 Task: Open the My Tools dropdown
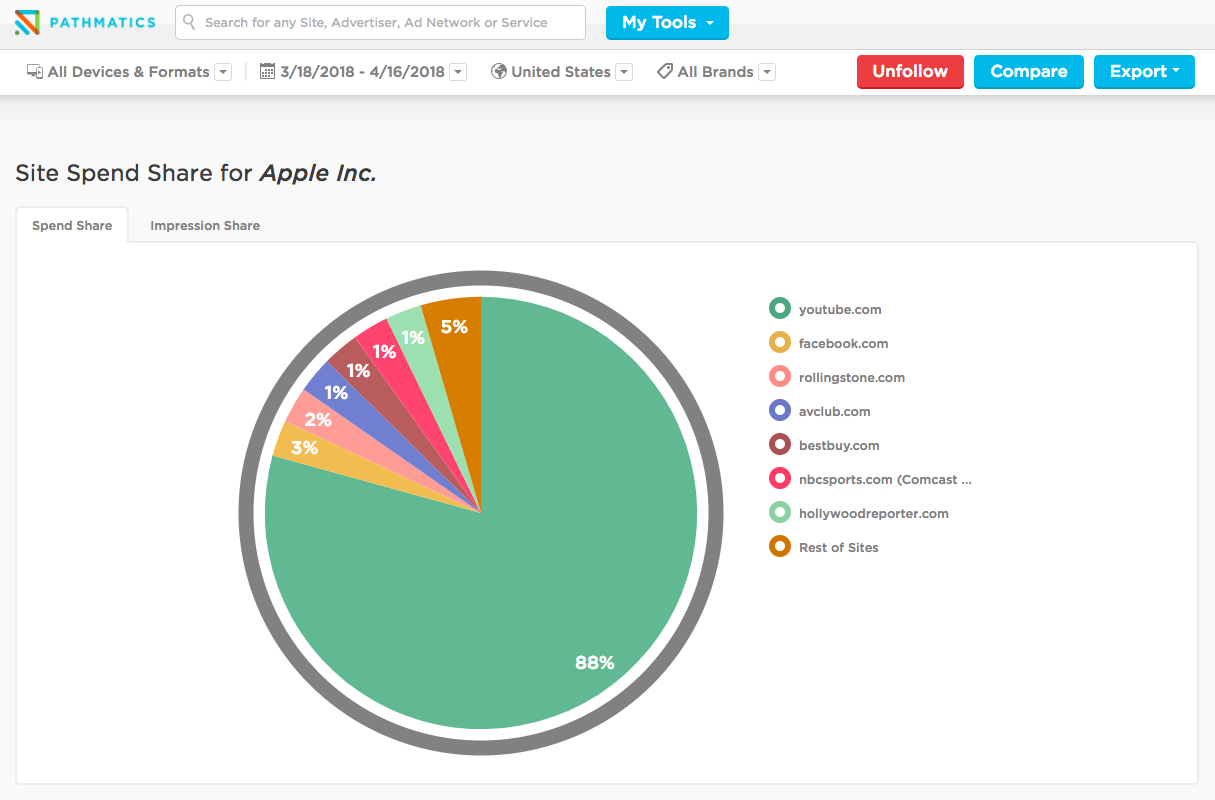(666, 22)
